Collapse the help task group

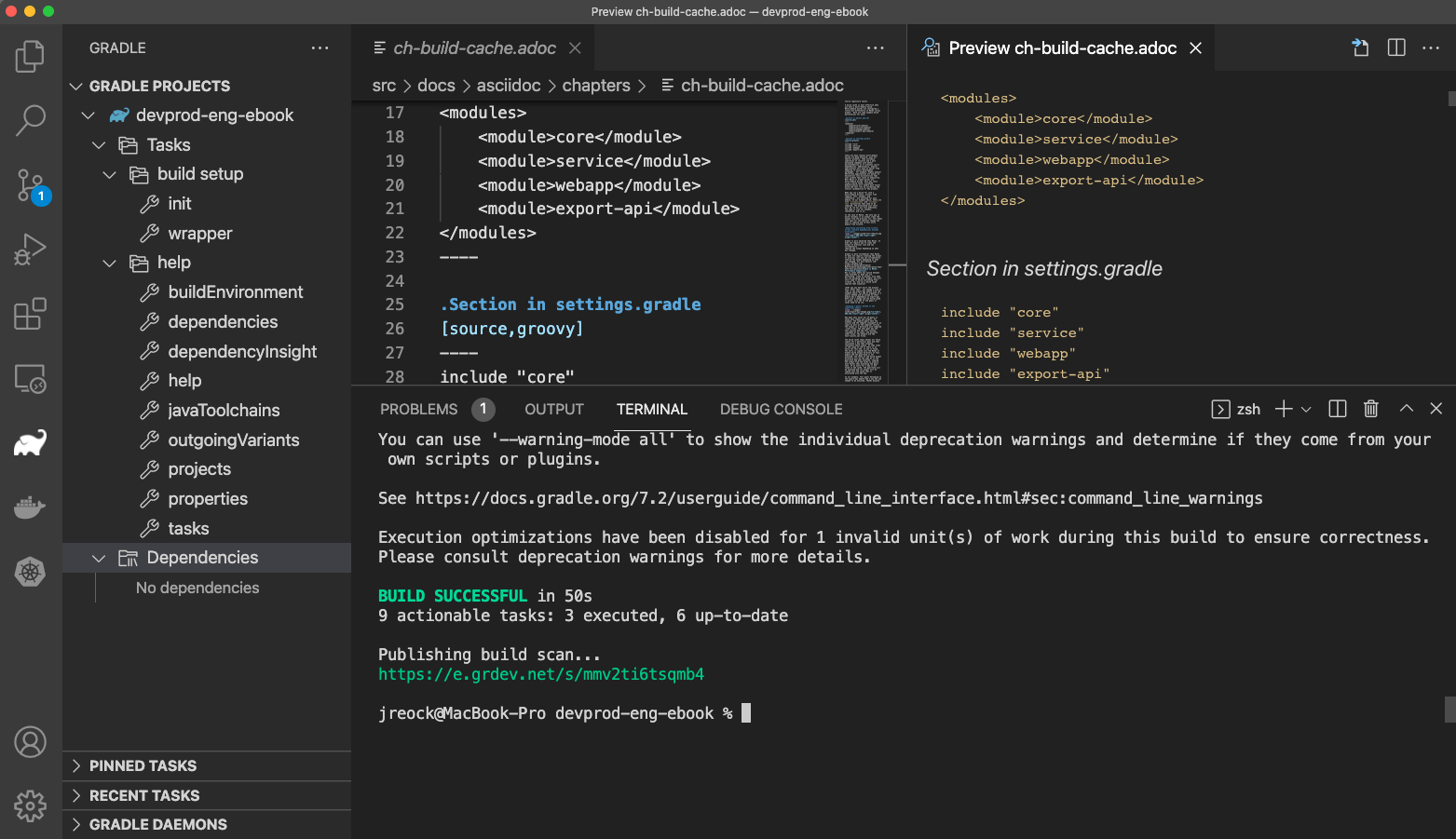[x=109, y=263]
